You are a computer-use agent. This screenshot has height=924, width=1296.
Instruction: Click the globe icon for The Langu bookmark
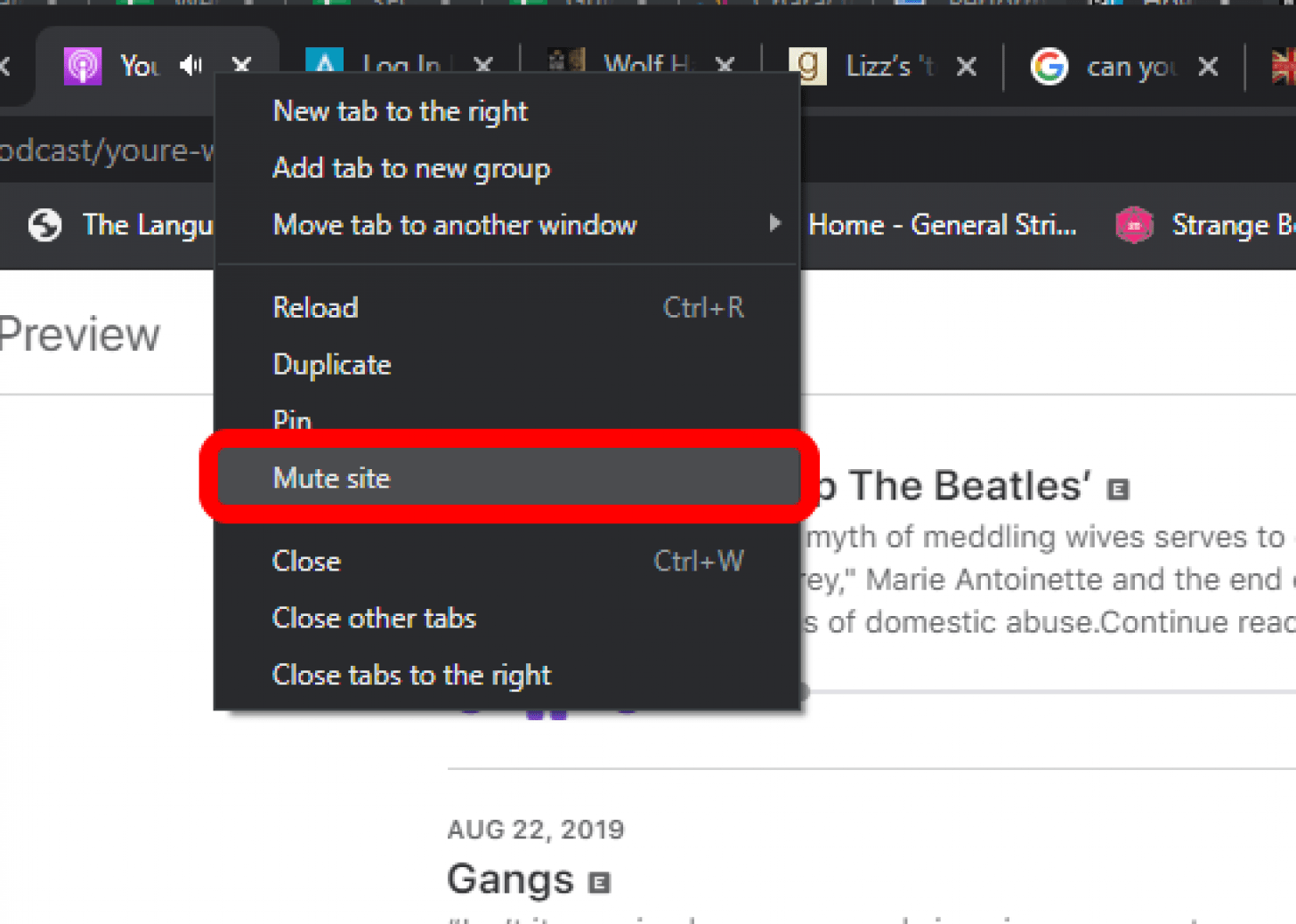[x=45, y=225]
